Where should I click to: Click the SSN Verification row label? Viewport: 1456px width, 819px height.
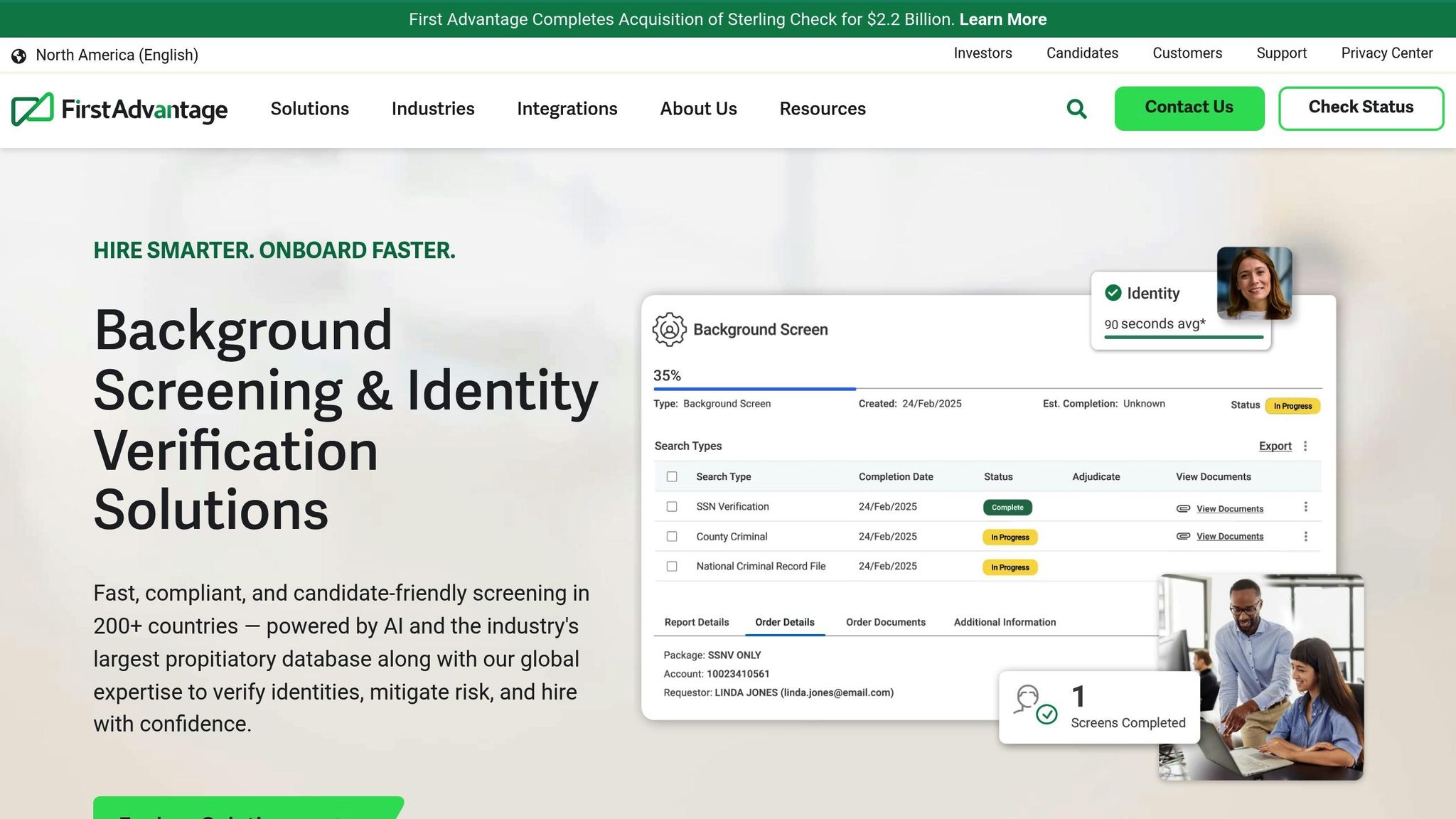tap(732, 507)
